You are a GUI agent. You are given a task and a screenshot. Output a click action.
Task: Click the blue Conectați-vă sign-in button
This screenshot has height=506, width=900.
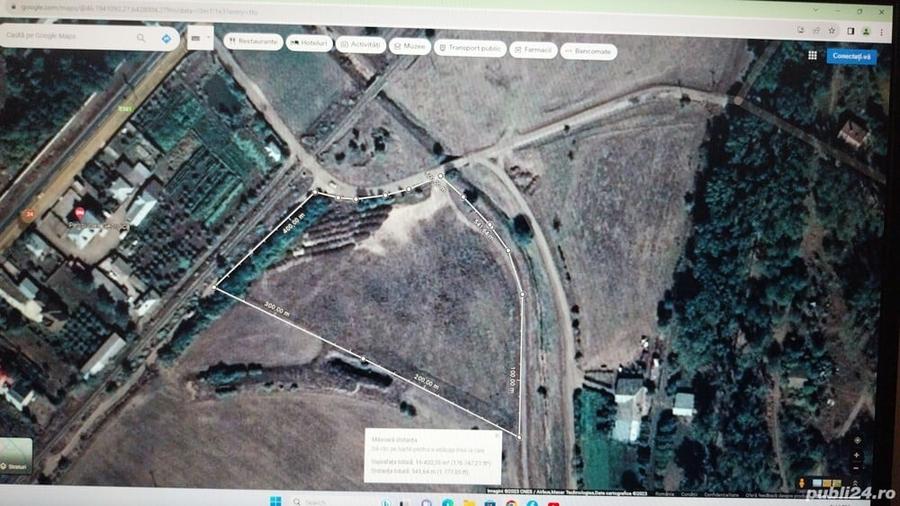(851, 56)
